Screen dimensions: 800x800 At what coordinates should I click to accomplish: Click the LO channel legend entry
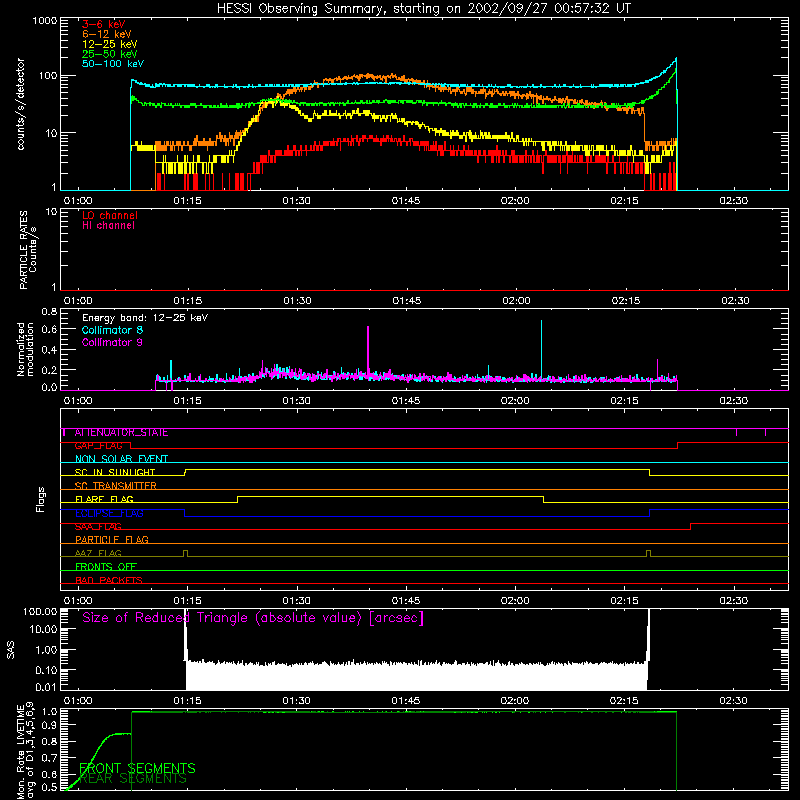pos(110,215)
